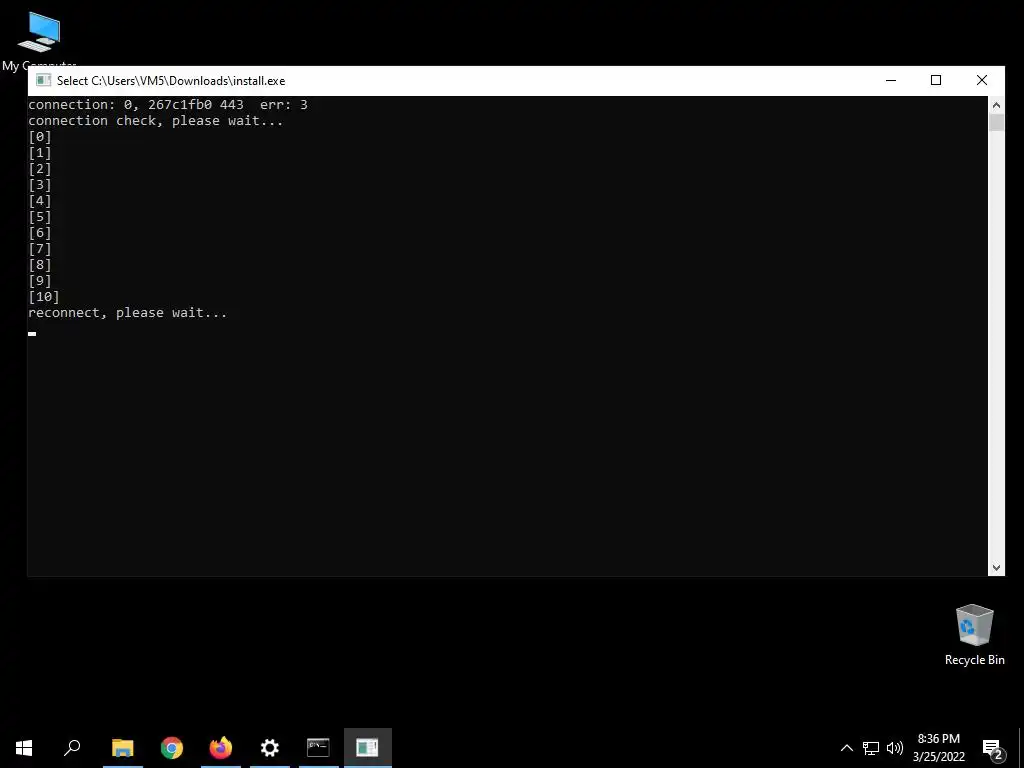Screen dimensions: 1024x768
Task: Click the '[5]' output line
Action: point(40,217)
